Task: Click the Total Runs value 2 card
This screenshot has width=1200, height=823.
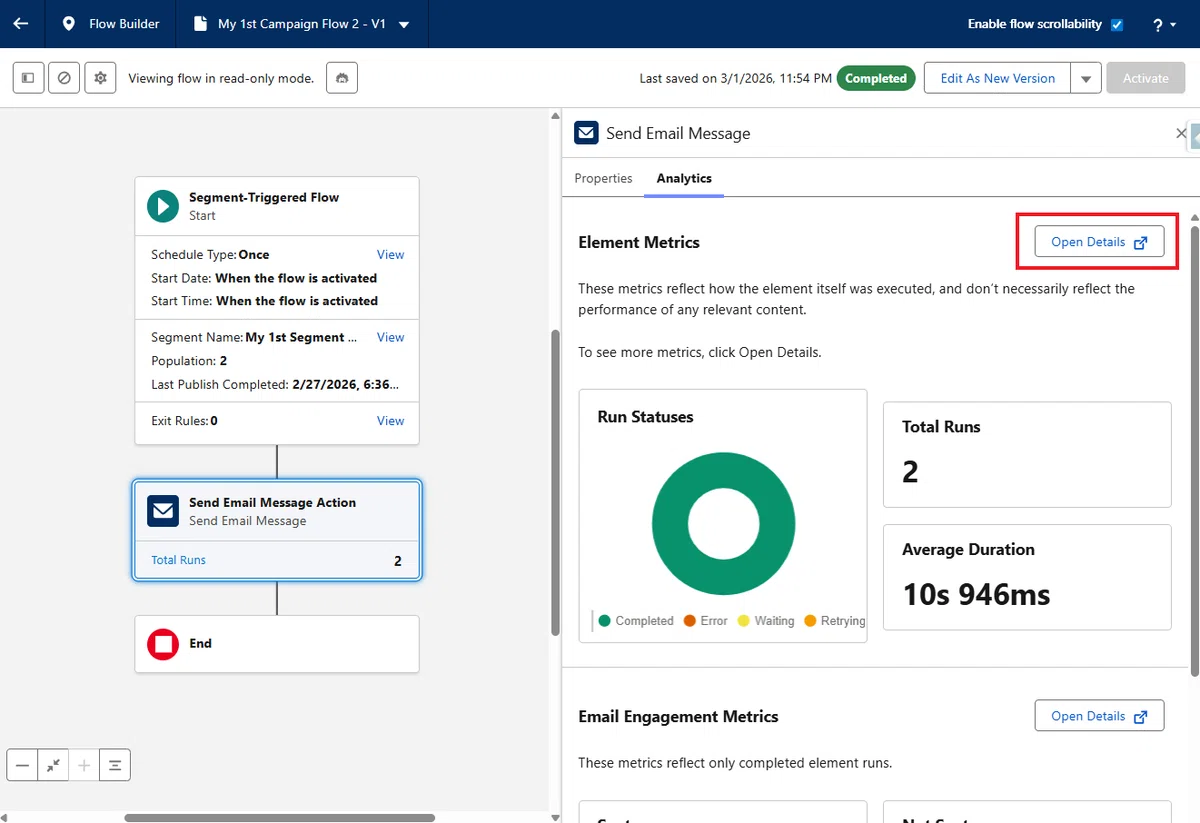Action: click(x=1027, y=455)
